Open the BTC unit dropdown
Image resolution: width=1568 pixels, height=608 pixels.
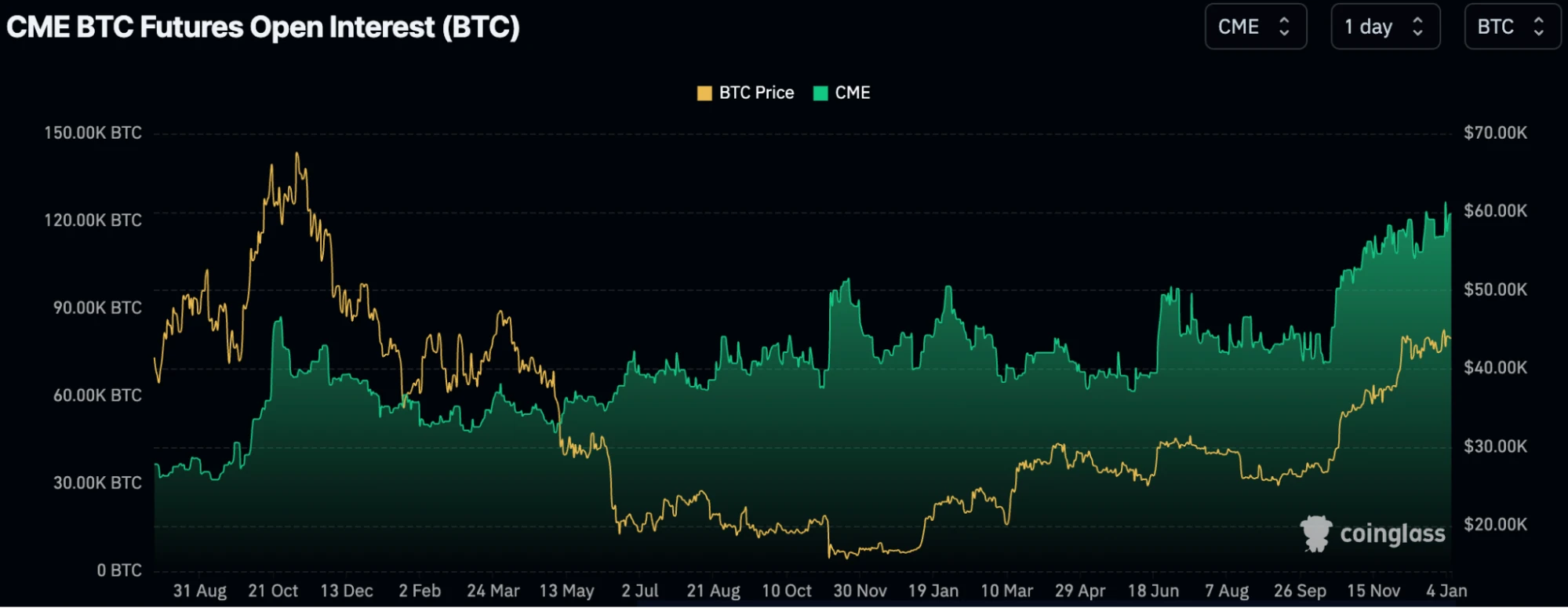[1512, 27]
